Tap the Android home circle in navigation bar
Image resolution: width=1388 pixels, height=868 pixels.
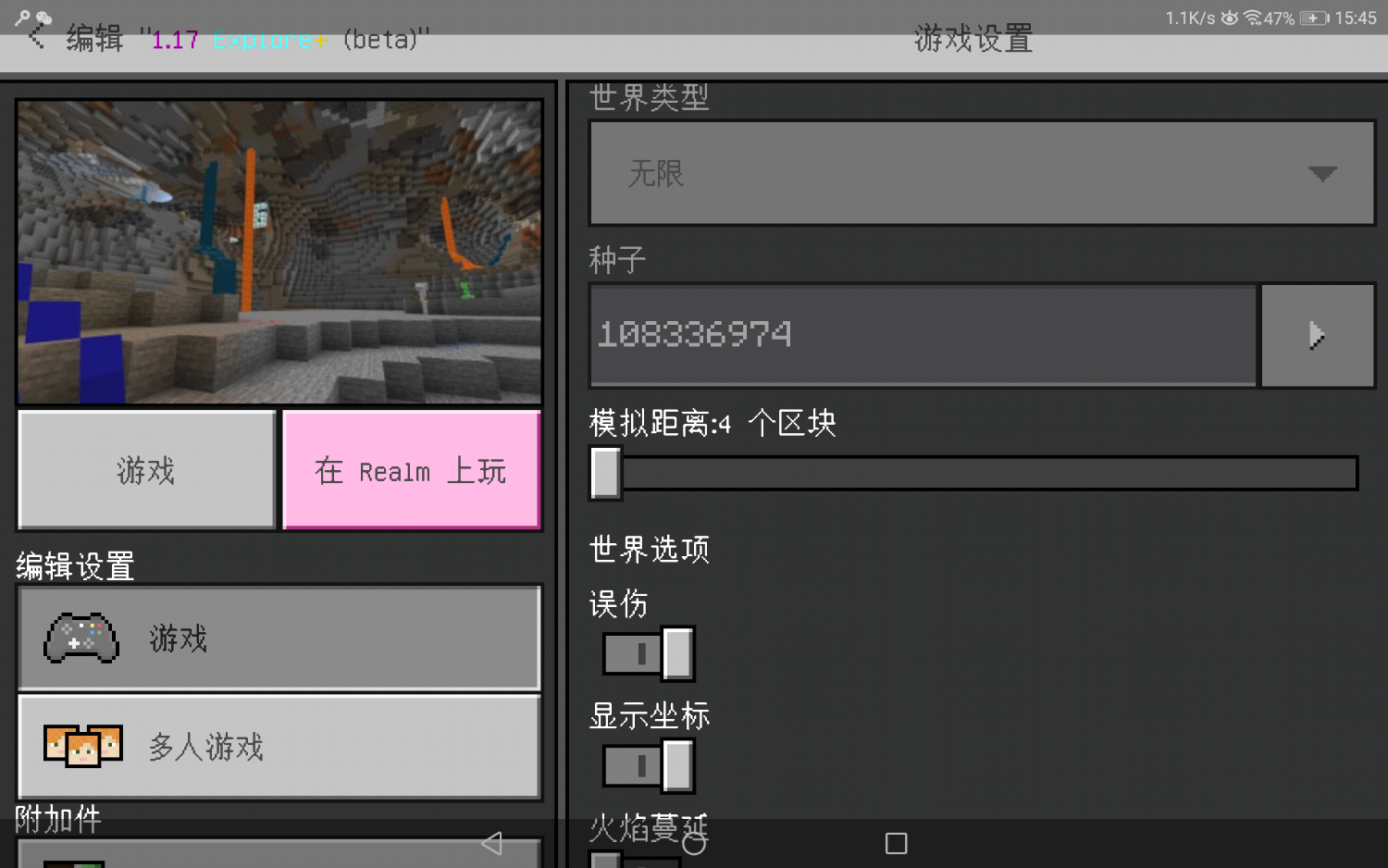click(694, 843)
